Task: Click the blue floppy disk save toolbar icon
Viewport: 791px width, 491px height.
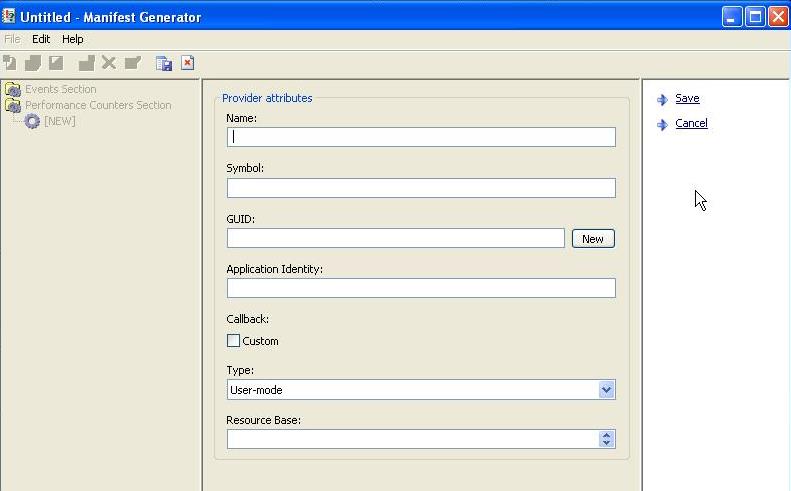Action: click(164, 63)
